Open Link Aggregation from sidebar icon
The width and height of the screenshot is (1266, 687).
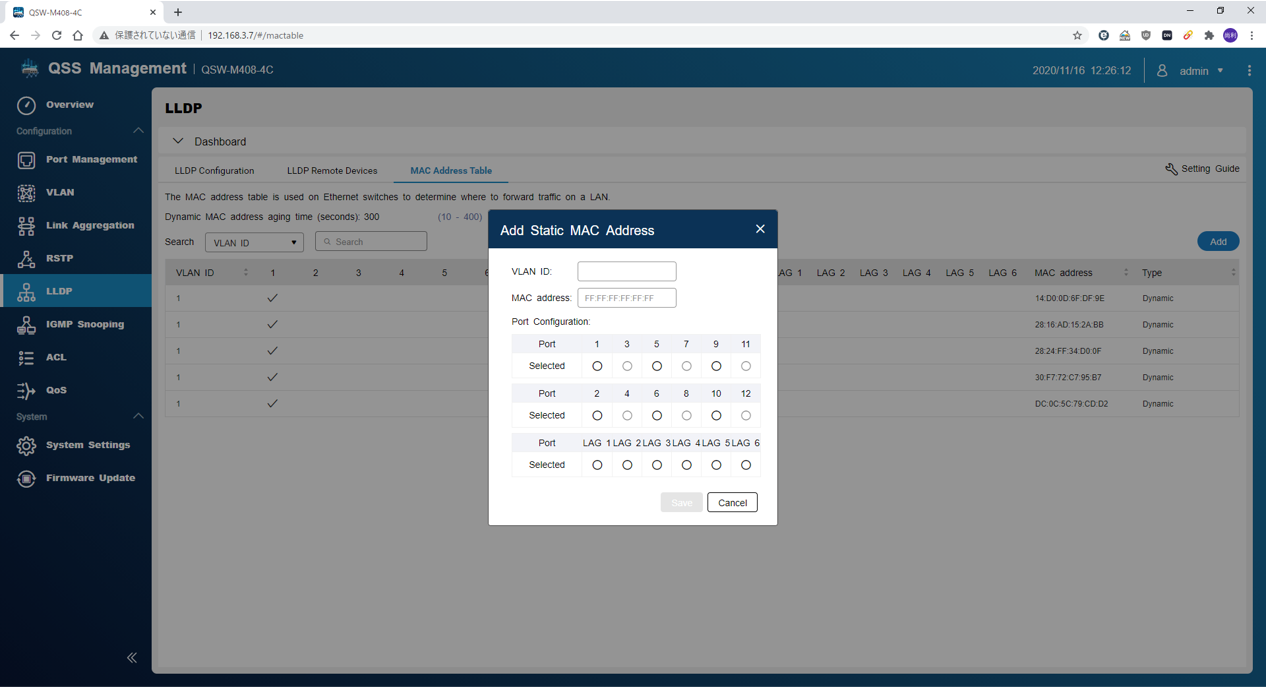click(x=26, y=226)
